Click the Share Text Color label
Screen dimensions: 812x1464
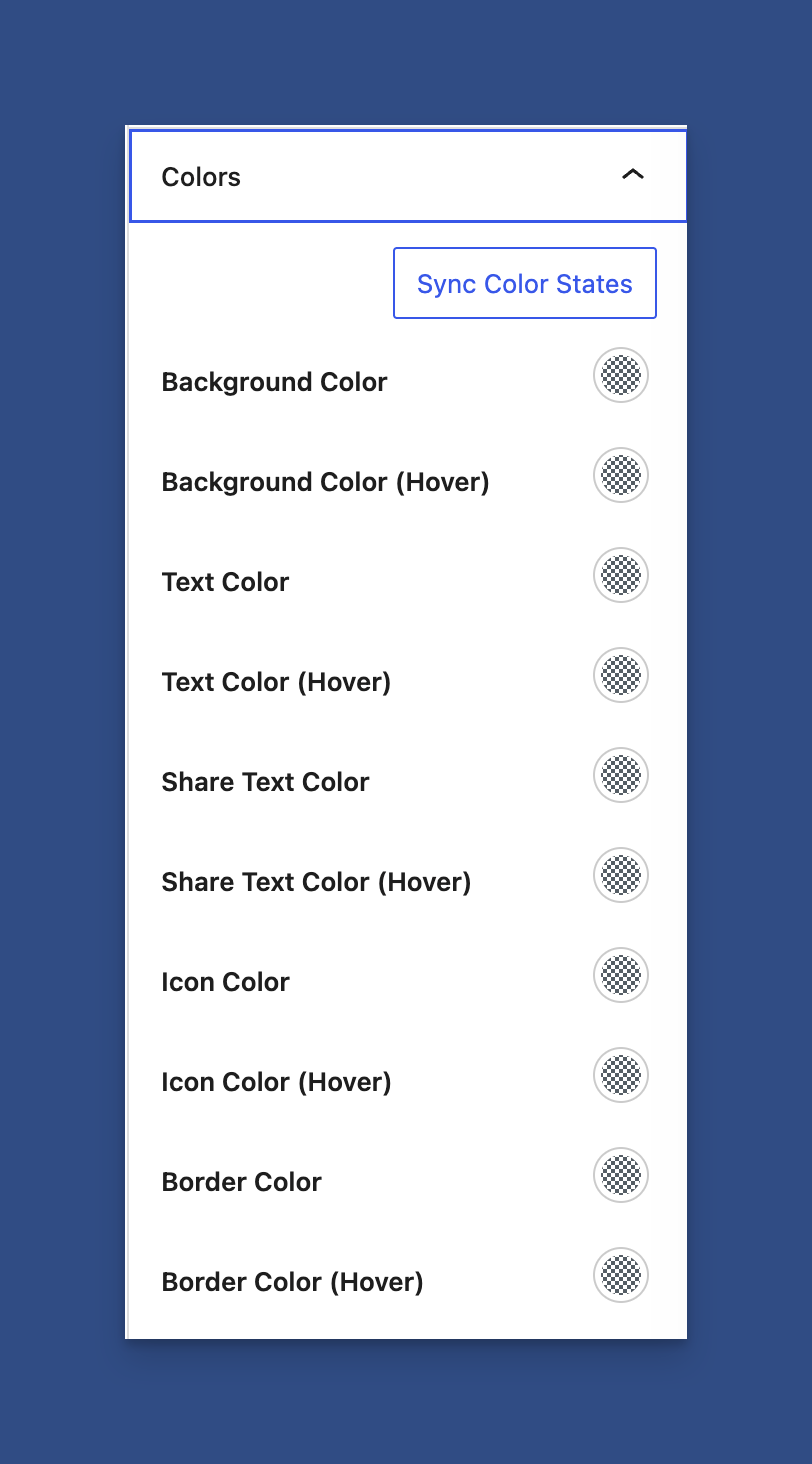(265, 782)
